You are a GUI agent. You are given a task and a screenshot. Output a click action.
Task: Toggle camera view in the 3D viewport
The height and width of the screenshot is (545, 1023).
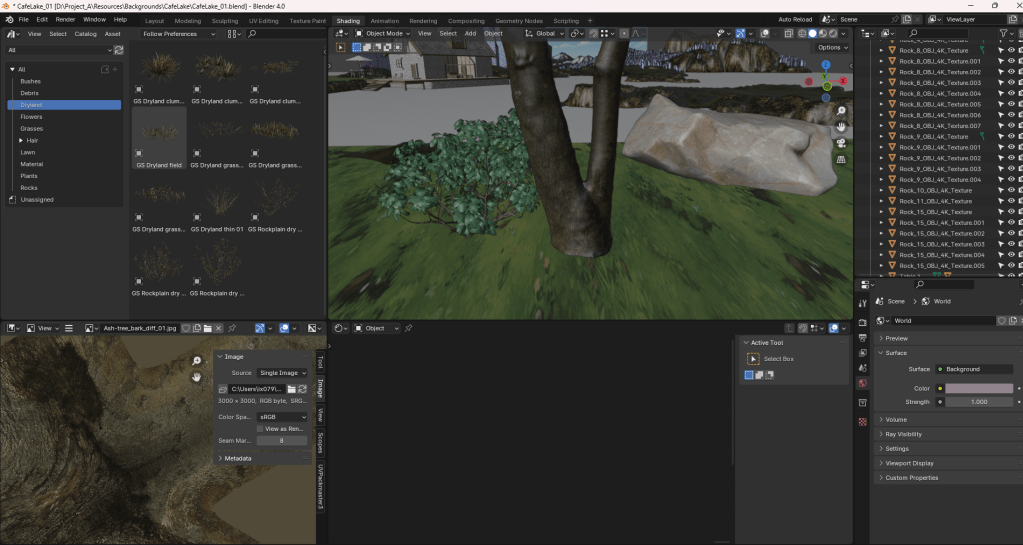pyautogui.click(x=841, y=143)
